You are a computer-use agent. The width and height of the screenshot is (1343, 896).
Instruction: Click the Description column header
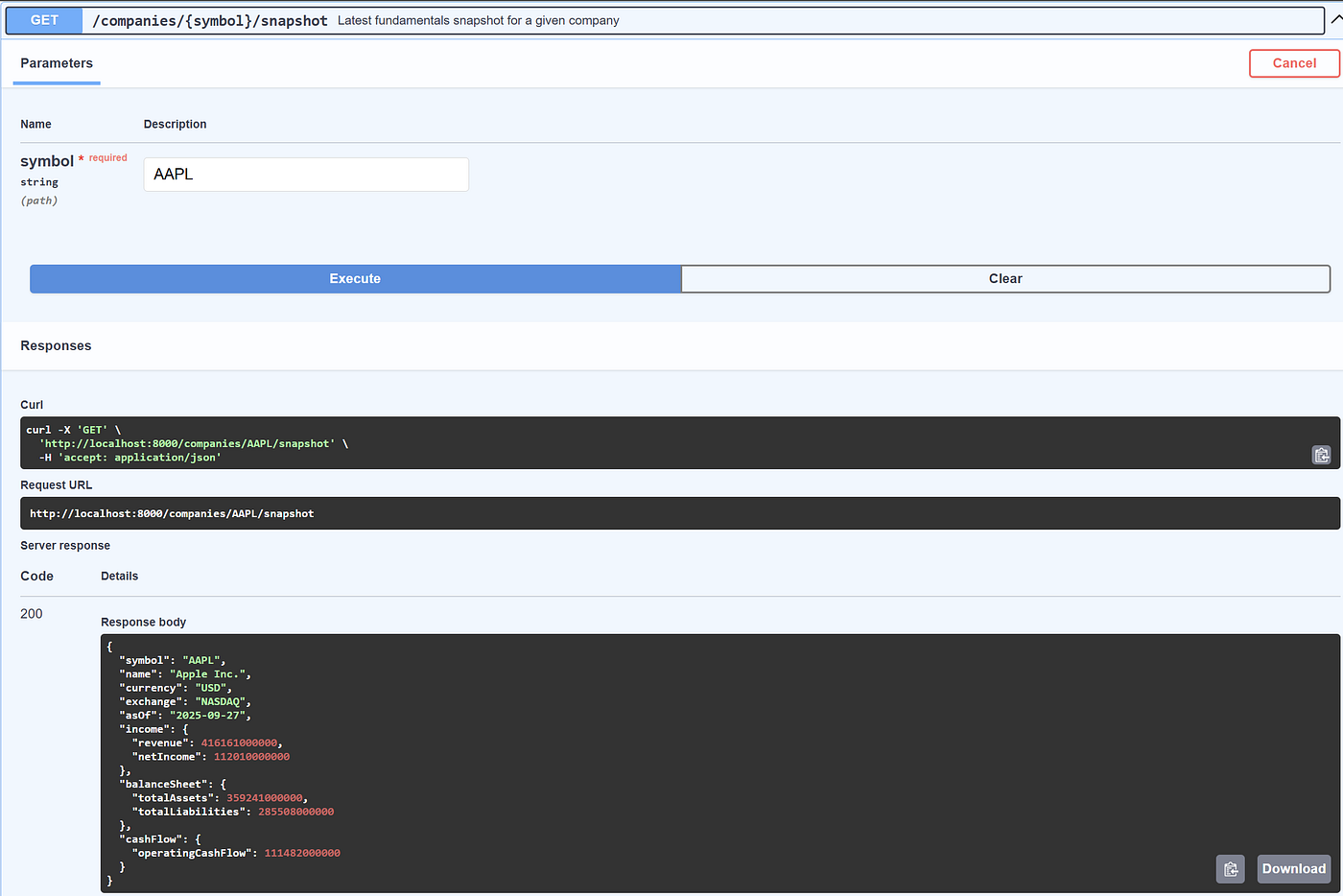[x=175, y=125]
